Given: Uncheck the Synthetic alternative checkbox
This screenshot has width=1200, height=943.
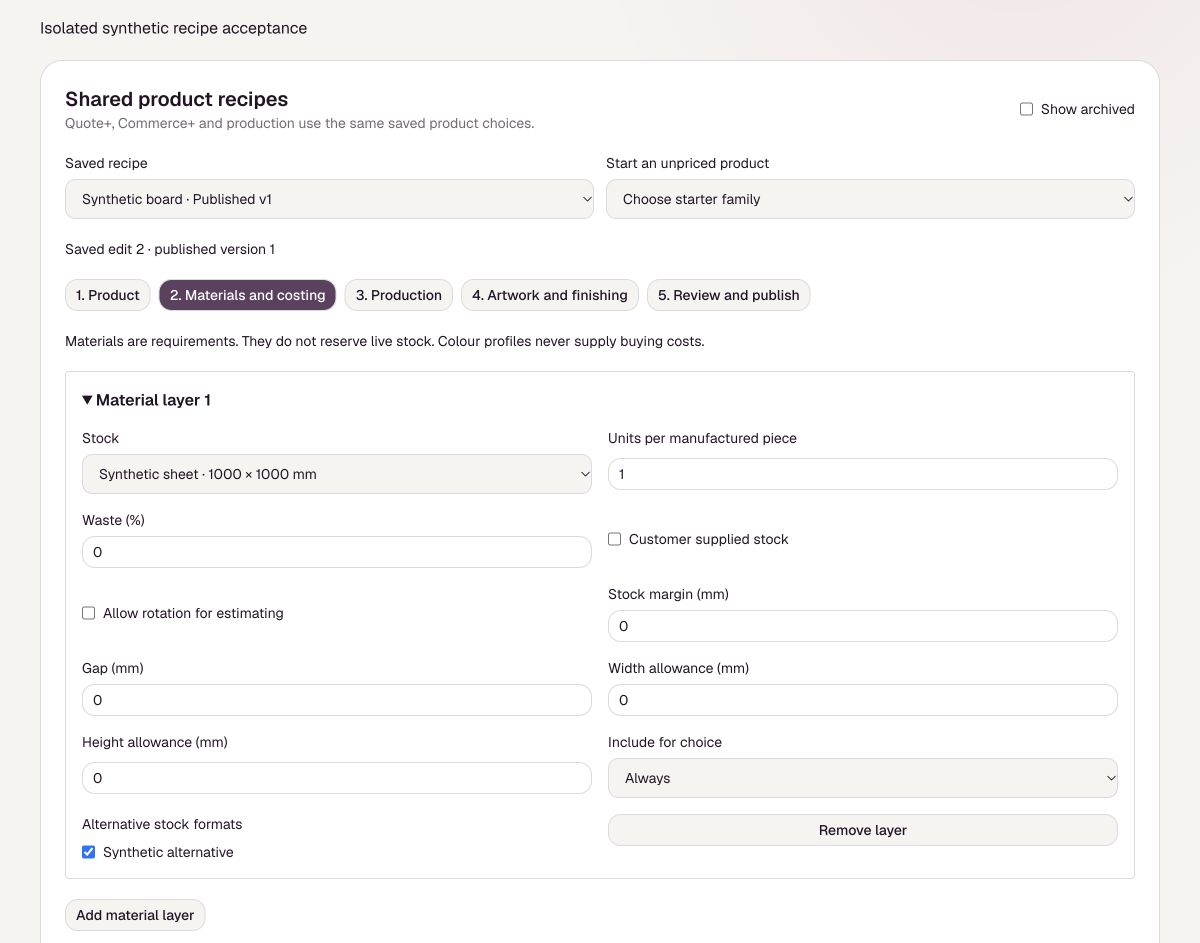Looking at the screenshot, I should pyautogui.click(x=89, y=852).
